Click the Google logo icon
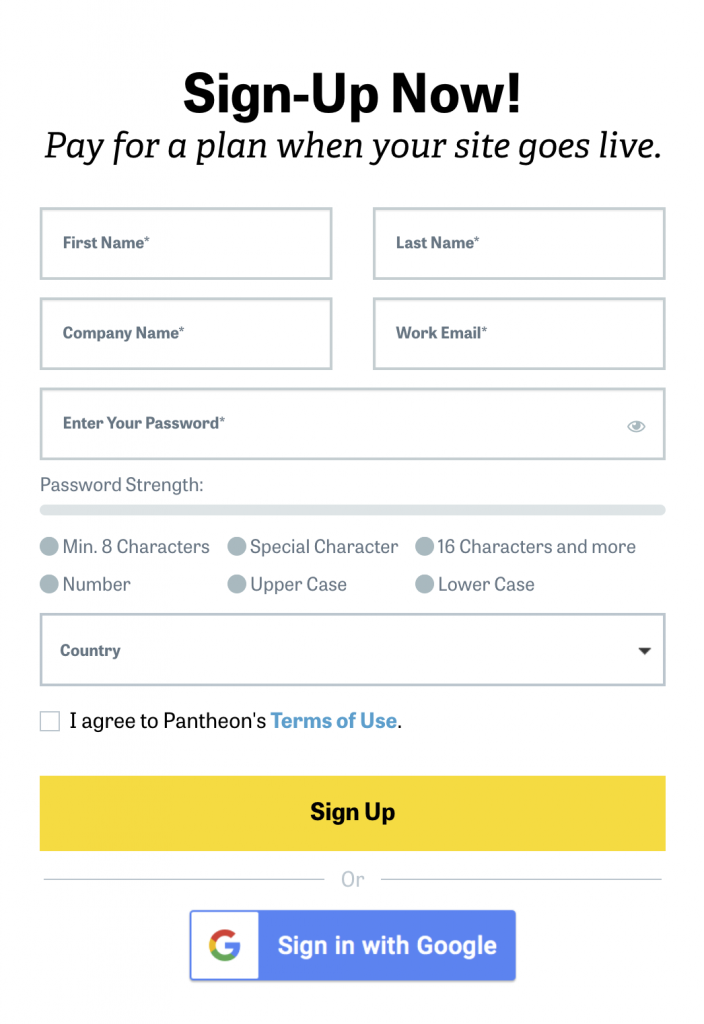The height and width of the screenshot is (1024, 704). pos(225,945)
